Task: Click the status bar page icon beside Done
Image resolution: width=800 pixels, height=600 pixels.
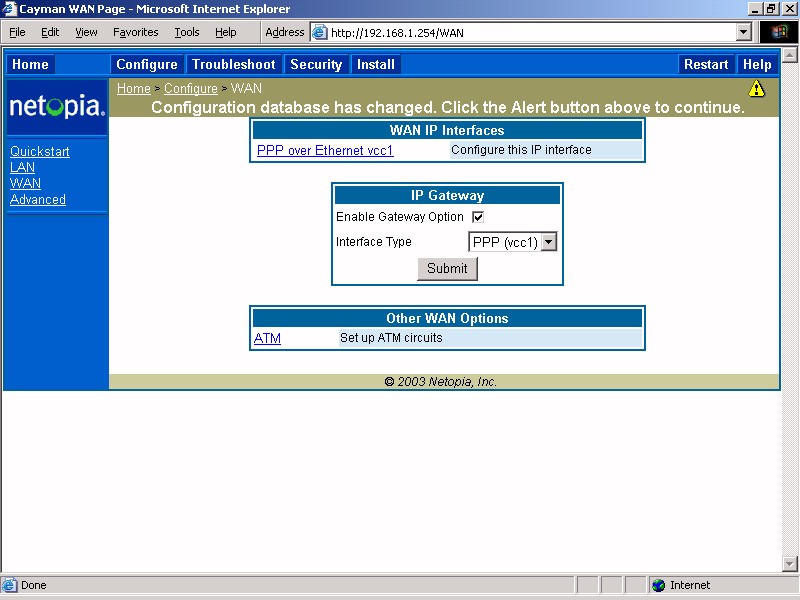Action: (9, 585)
